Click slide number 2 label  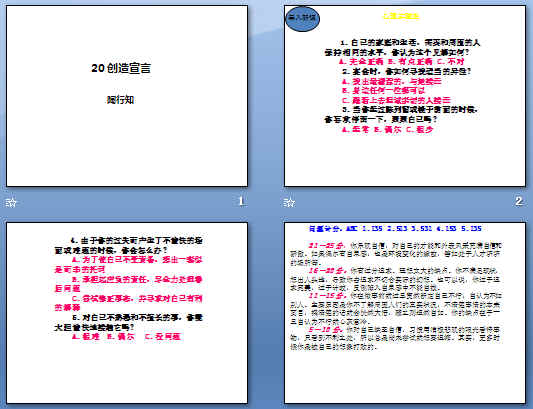tap(519, 202)
